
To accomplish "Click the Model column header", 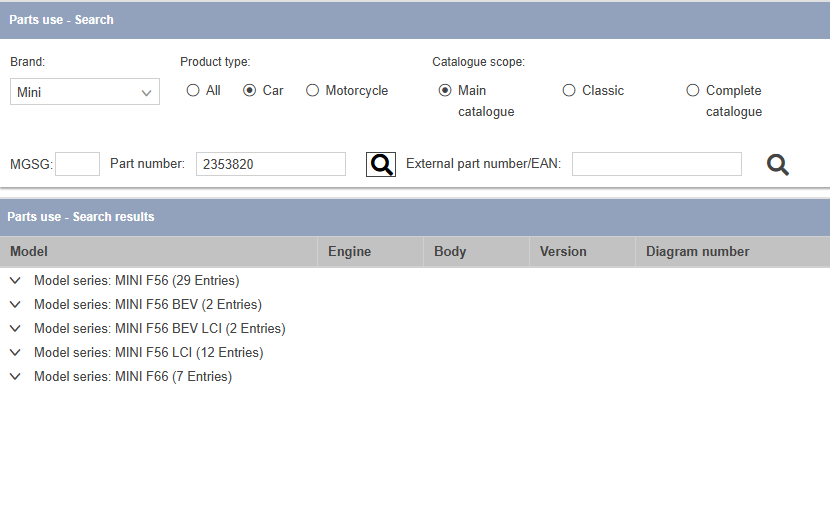I will tap(159, 251).
